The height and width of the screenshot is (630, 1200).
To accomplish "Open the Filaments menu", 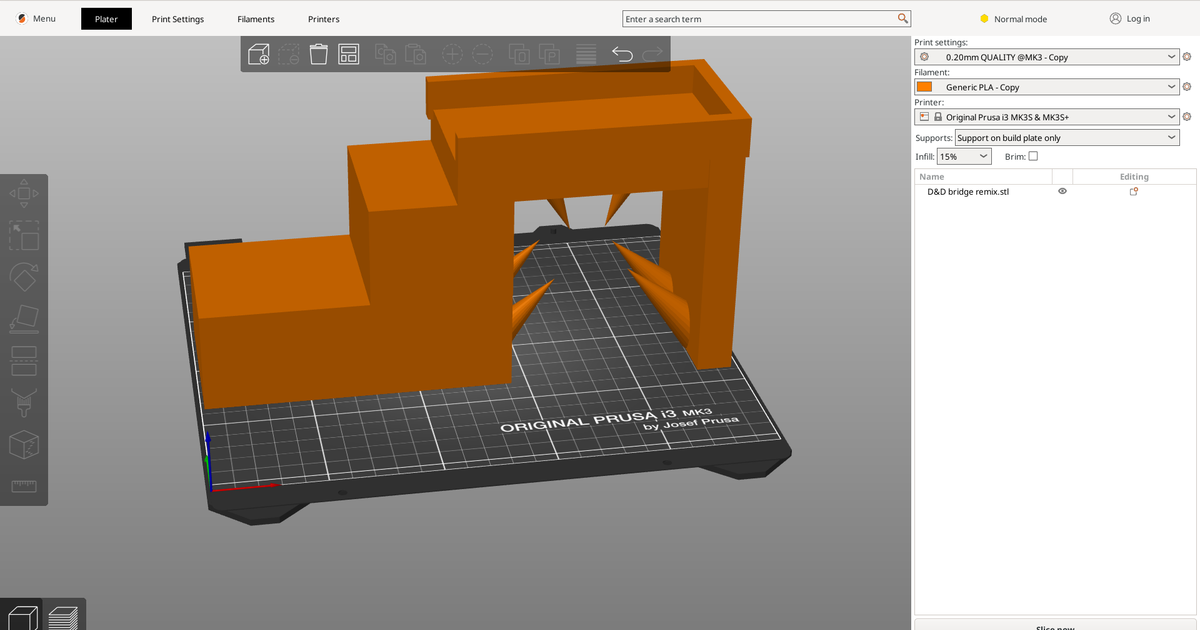I will [x=256, y=18].
